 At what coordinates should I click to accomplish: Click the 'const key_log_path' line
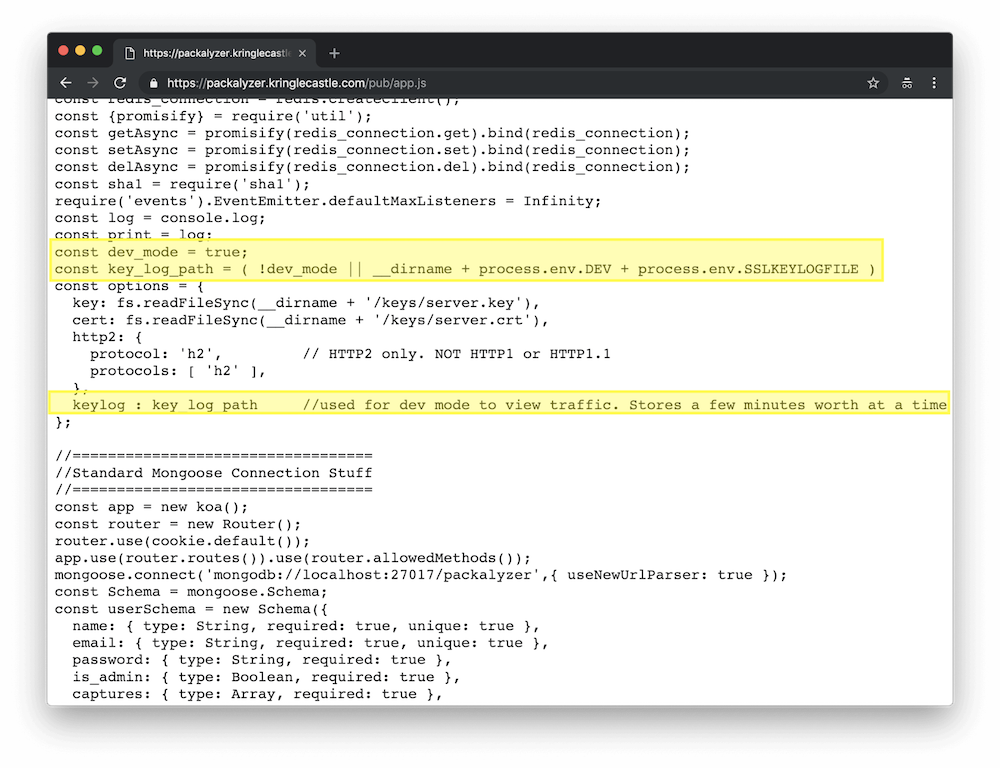(465, 269)
